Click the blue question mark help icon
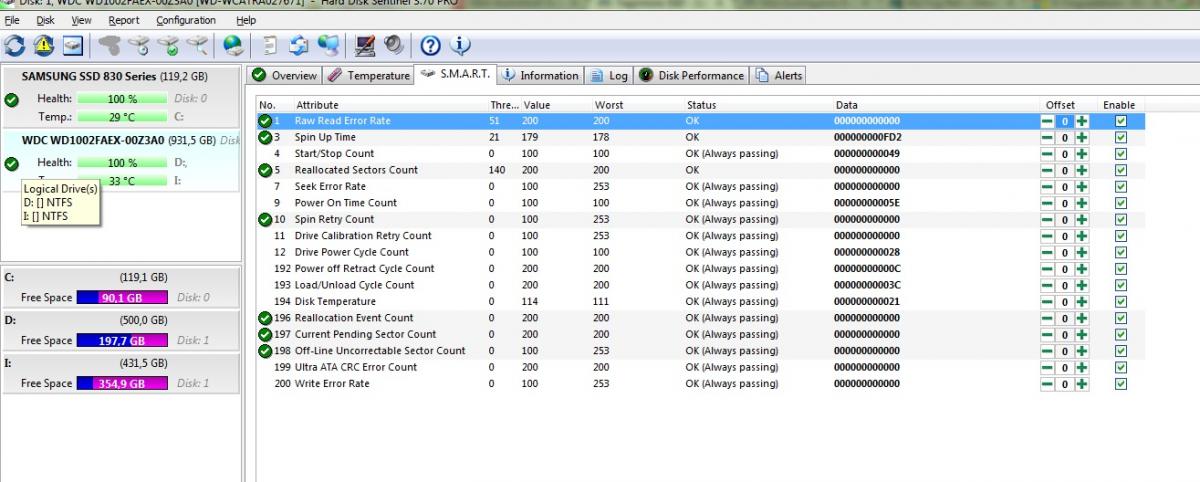 (x=431, y=45)
